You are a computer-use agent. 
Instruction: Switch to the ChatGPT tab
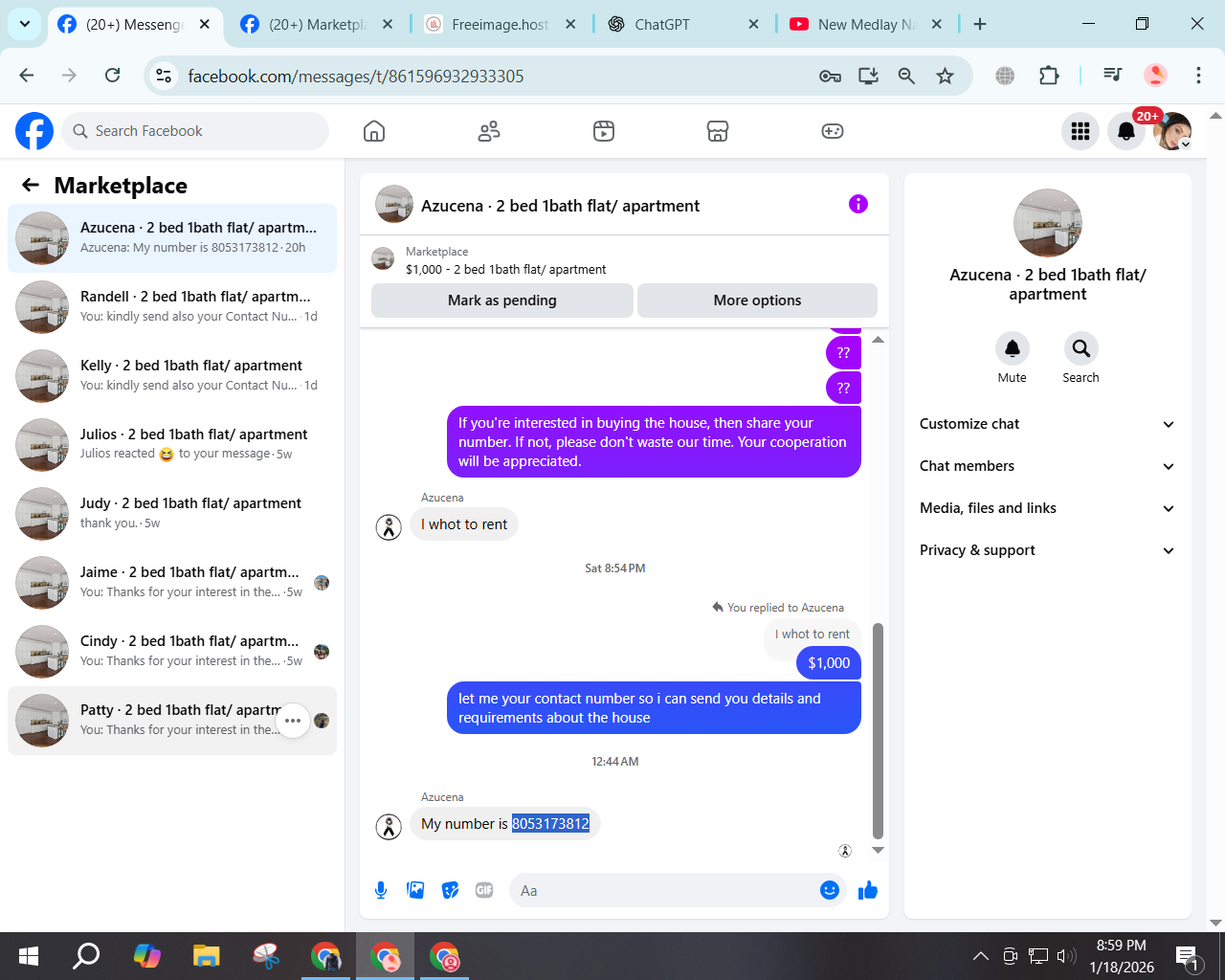click(683, 24)
